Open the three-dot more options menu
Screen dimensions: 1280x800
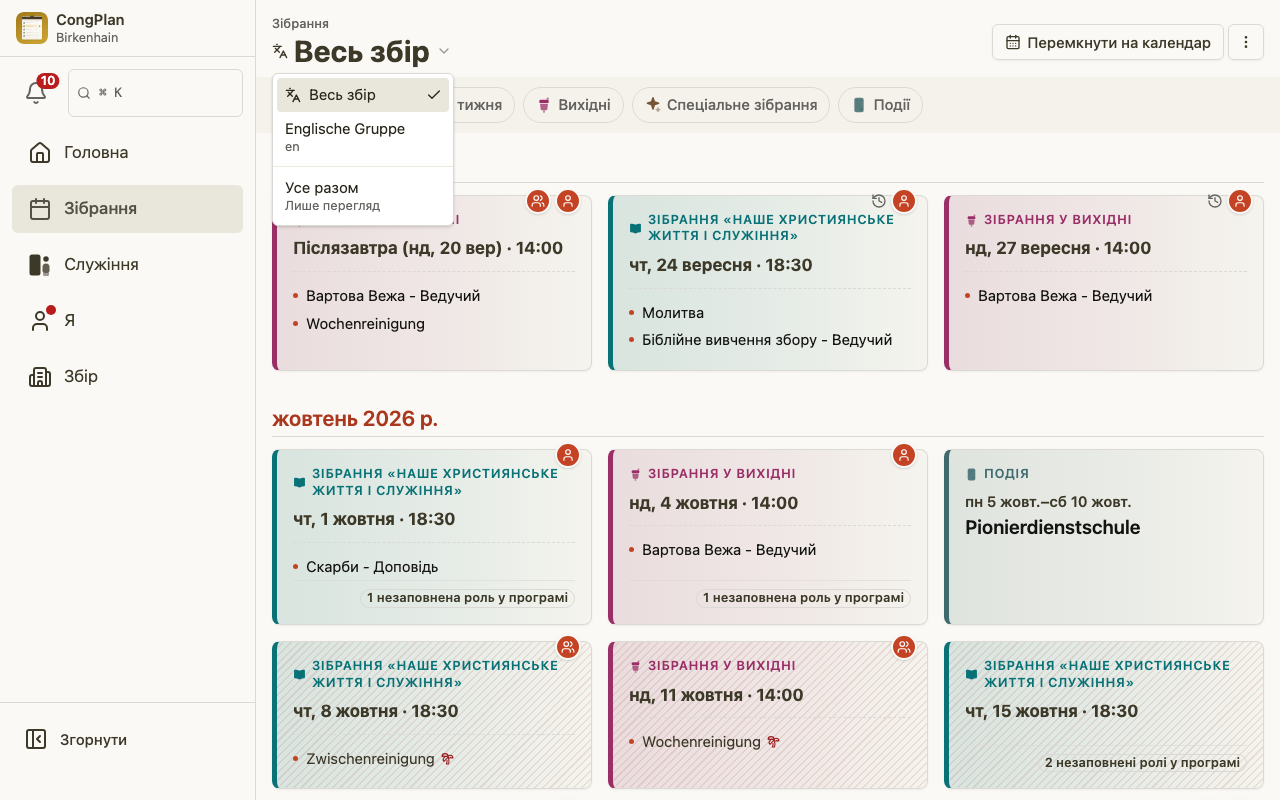click(x=1246, y=42)
